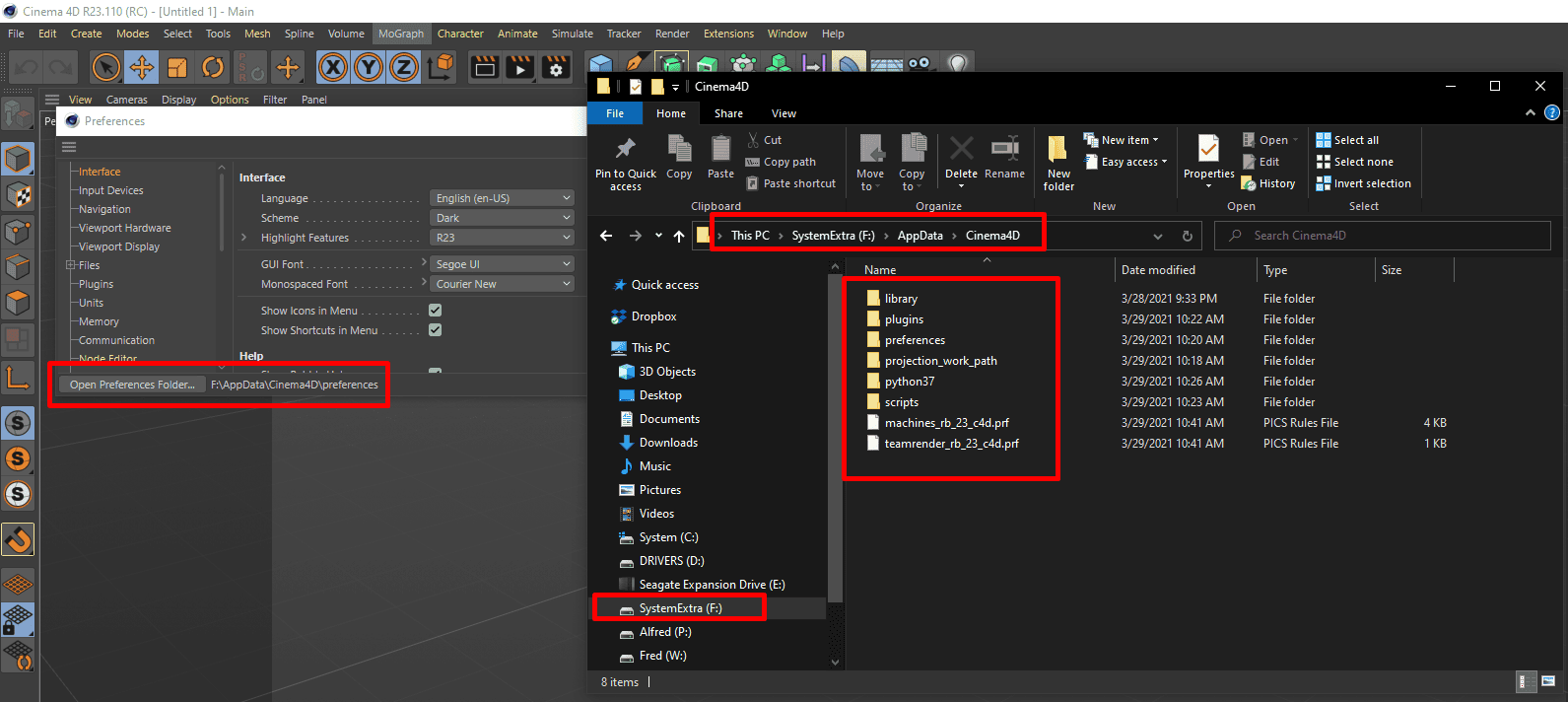Click Render View clapperboard icon
The image size is (1568, 702).
[485, 67]
